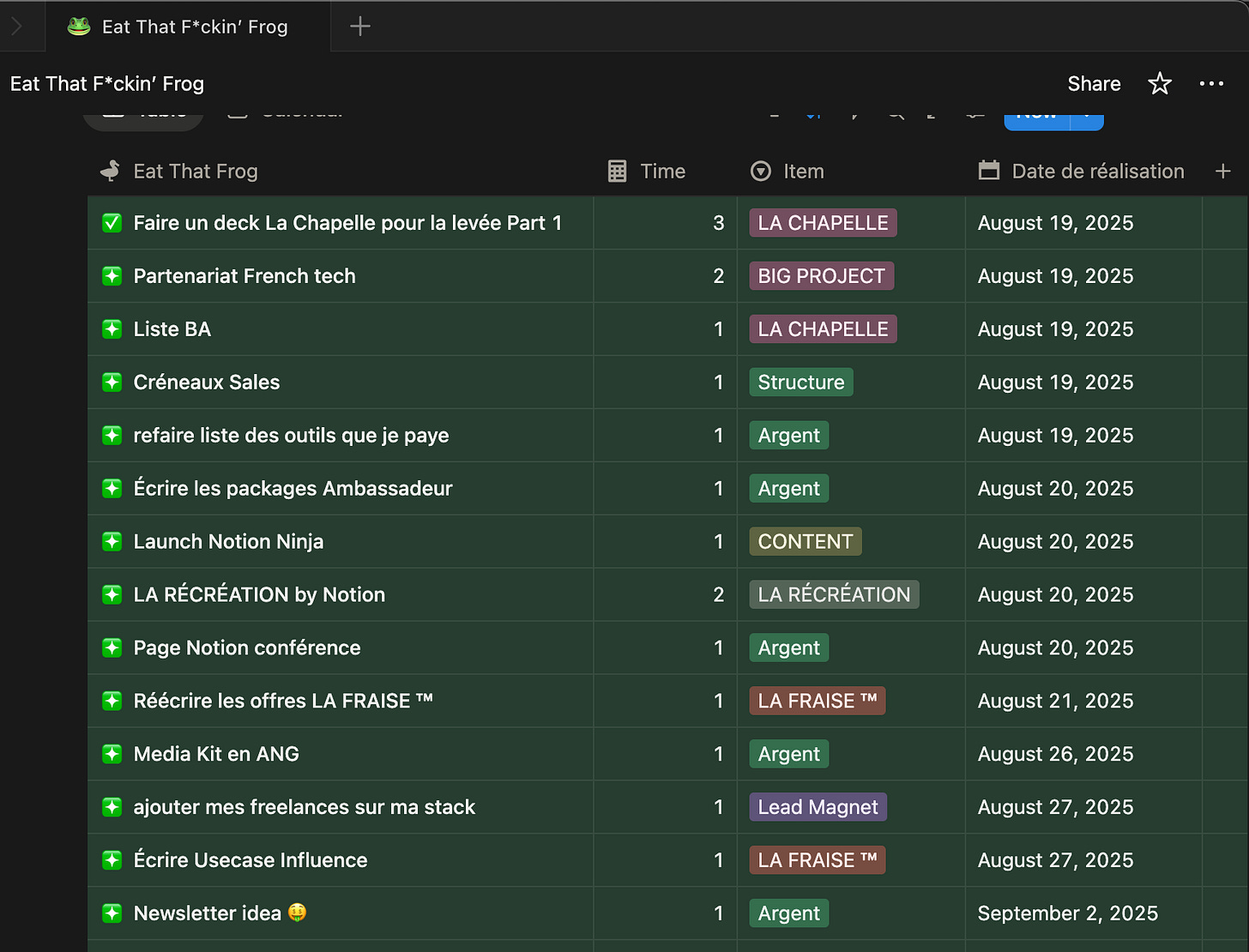Click August 27, 2025 date of Écrire Usecase Influence
Screen dimensions: 1249x952
(x=1055, y=861)
